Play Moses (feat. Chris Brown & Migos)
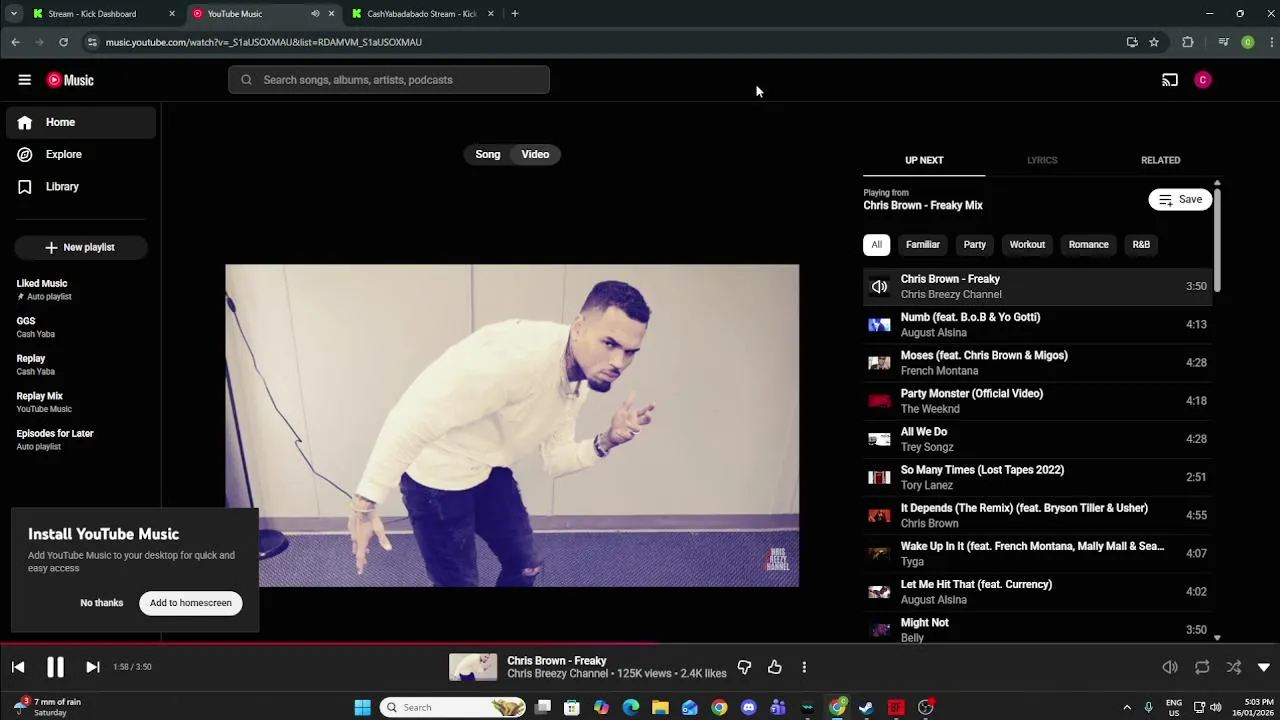This screenshot has height=720, width=1280. 1038,362
